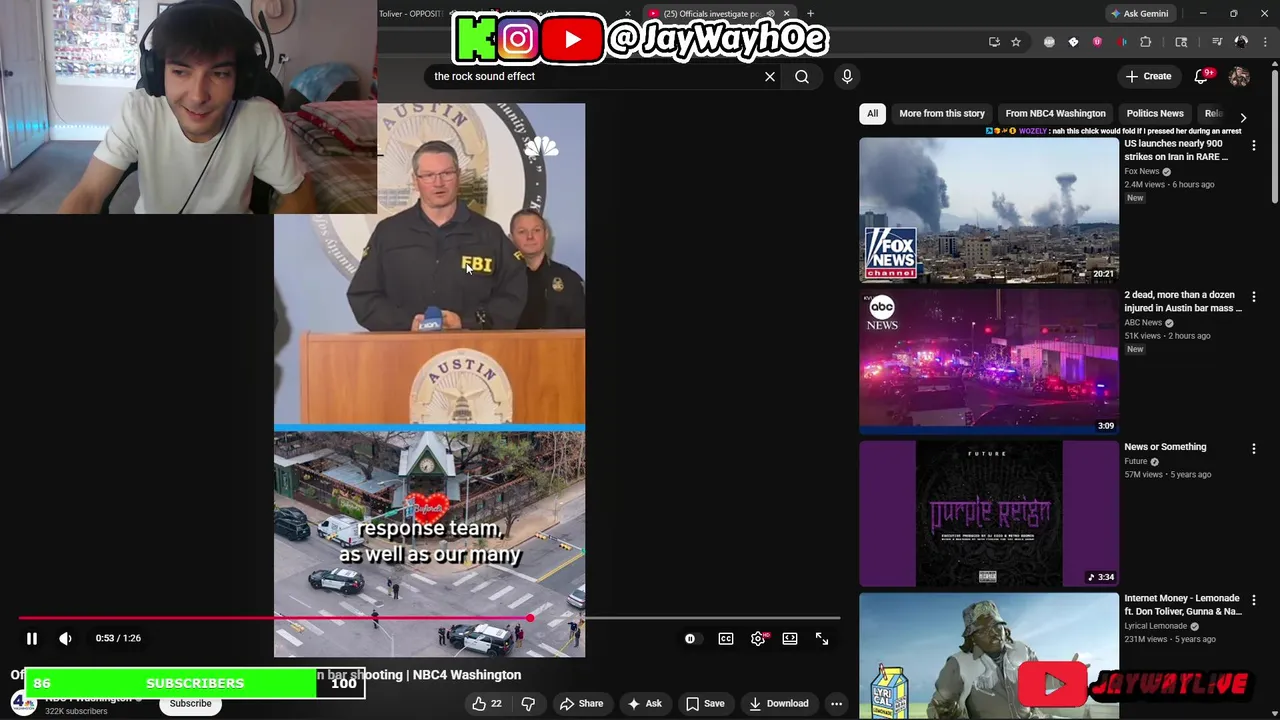The width and height of the screenshot is (1280, 720).
Task: Open YouTube notifications bell
Action: point(1202,76)
